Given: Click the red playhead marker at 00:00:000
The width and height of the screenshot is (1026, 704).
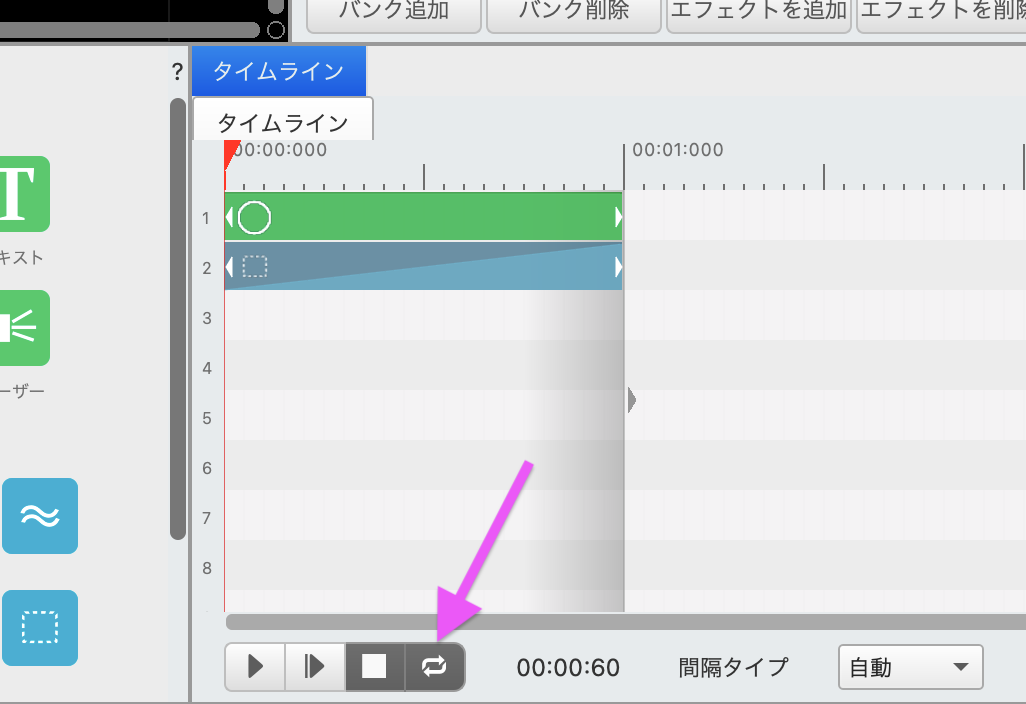Looking at the screenshot, I should (x=228, y=152).
